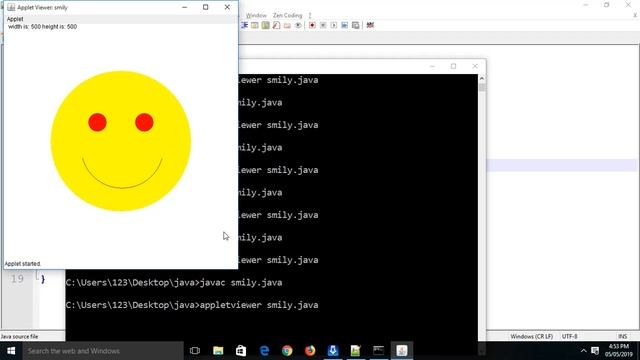
Task: Open the Window menu in Notepad++
Action: coord(256,16)
